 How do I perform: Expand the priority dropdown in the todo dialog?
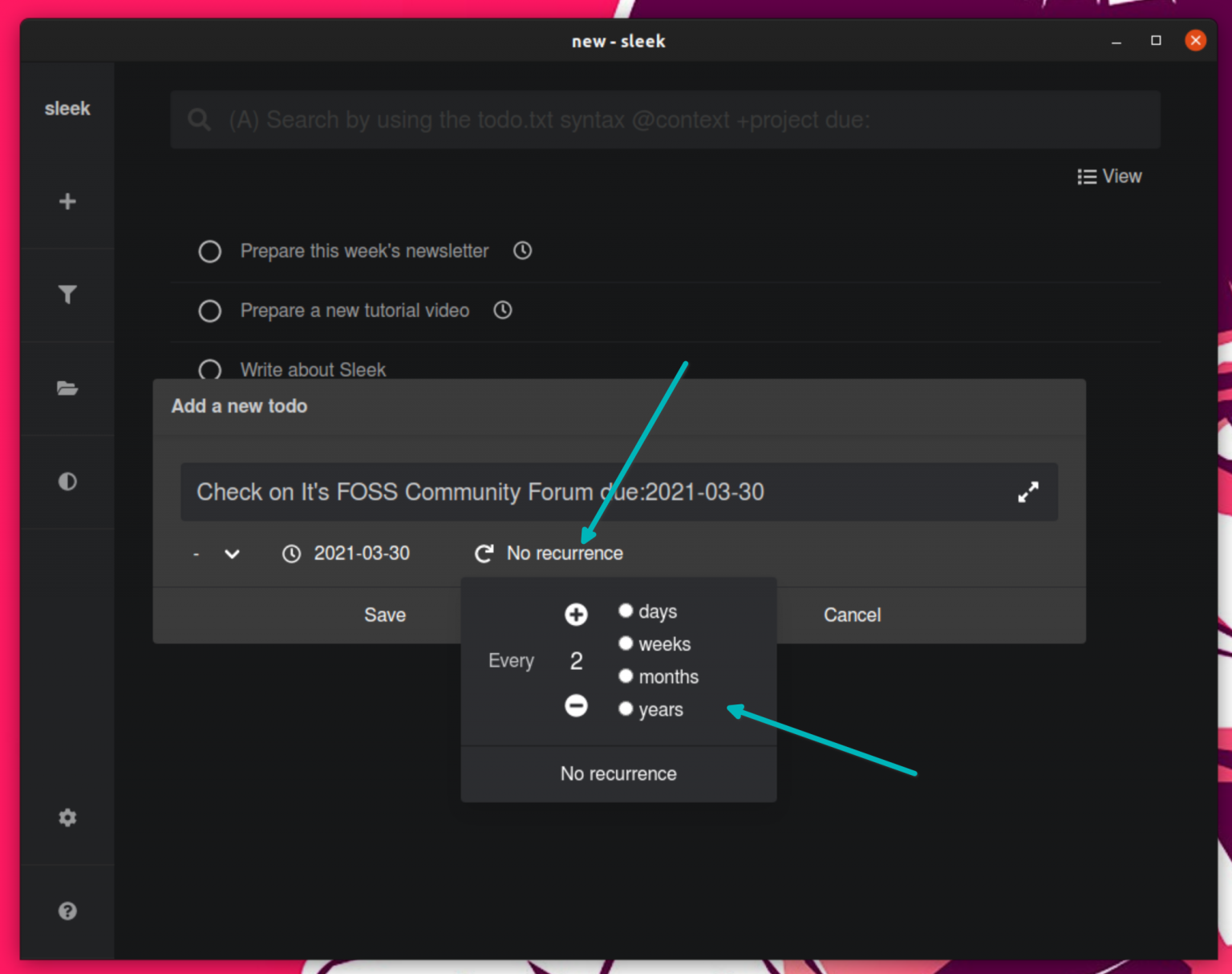point(217,553)
